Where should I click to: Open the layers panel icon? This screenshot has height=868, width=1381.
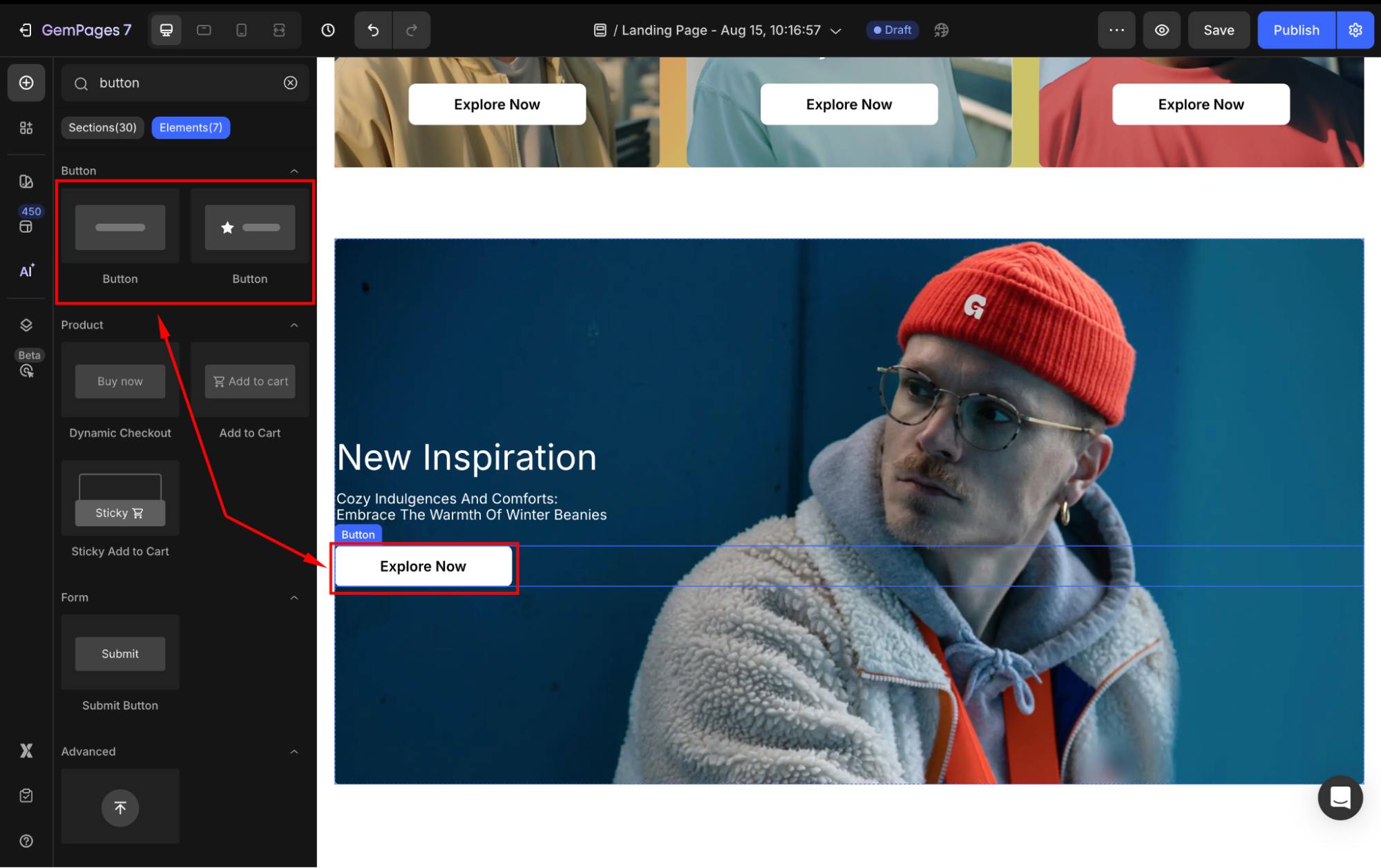tap(26, 325)
